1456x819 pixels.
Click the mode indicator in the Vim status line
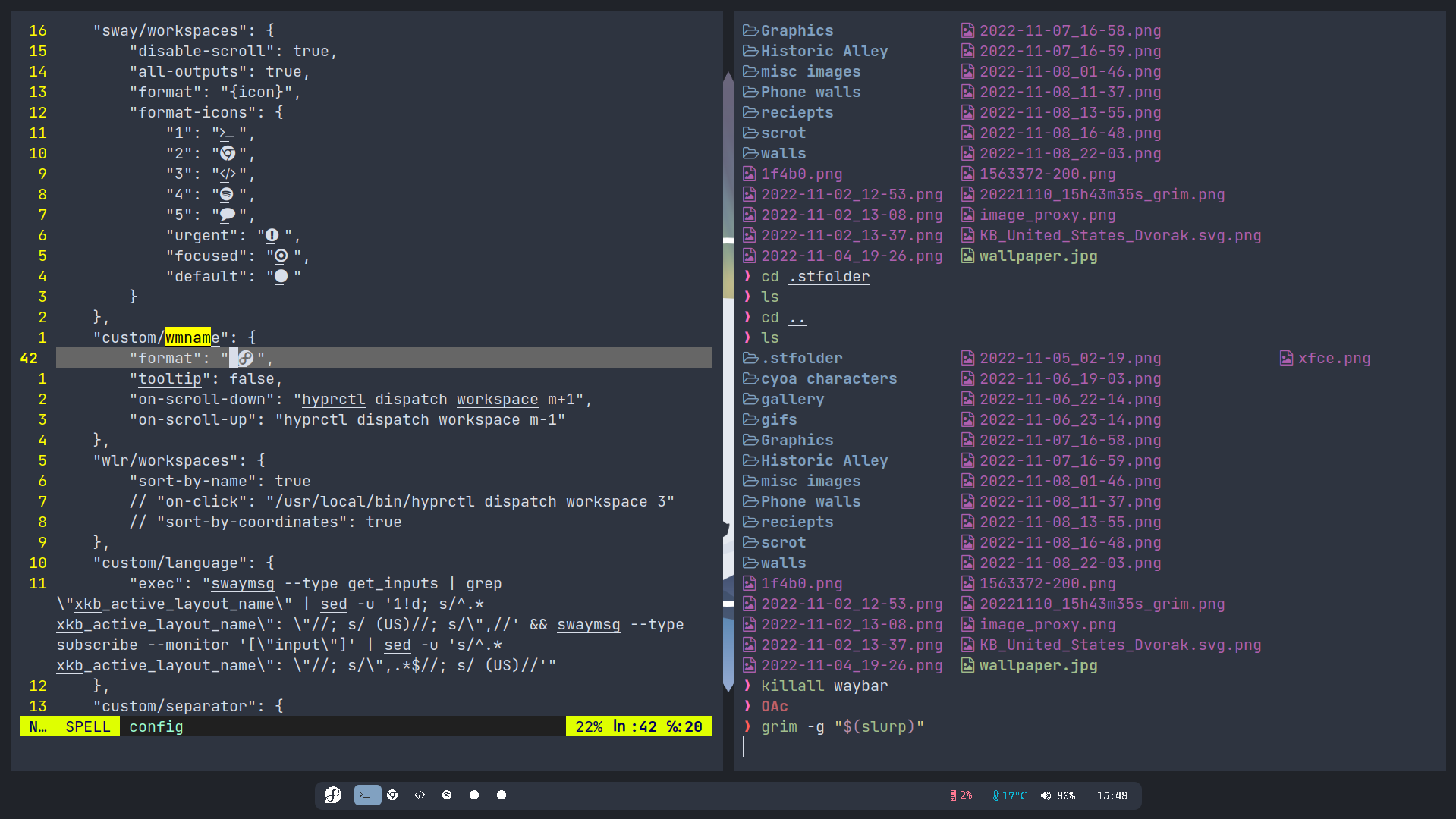[x=37, y=726]
